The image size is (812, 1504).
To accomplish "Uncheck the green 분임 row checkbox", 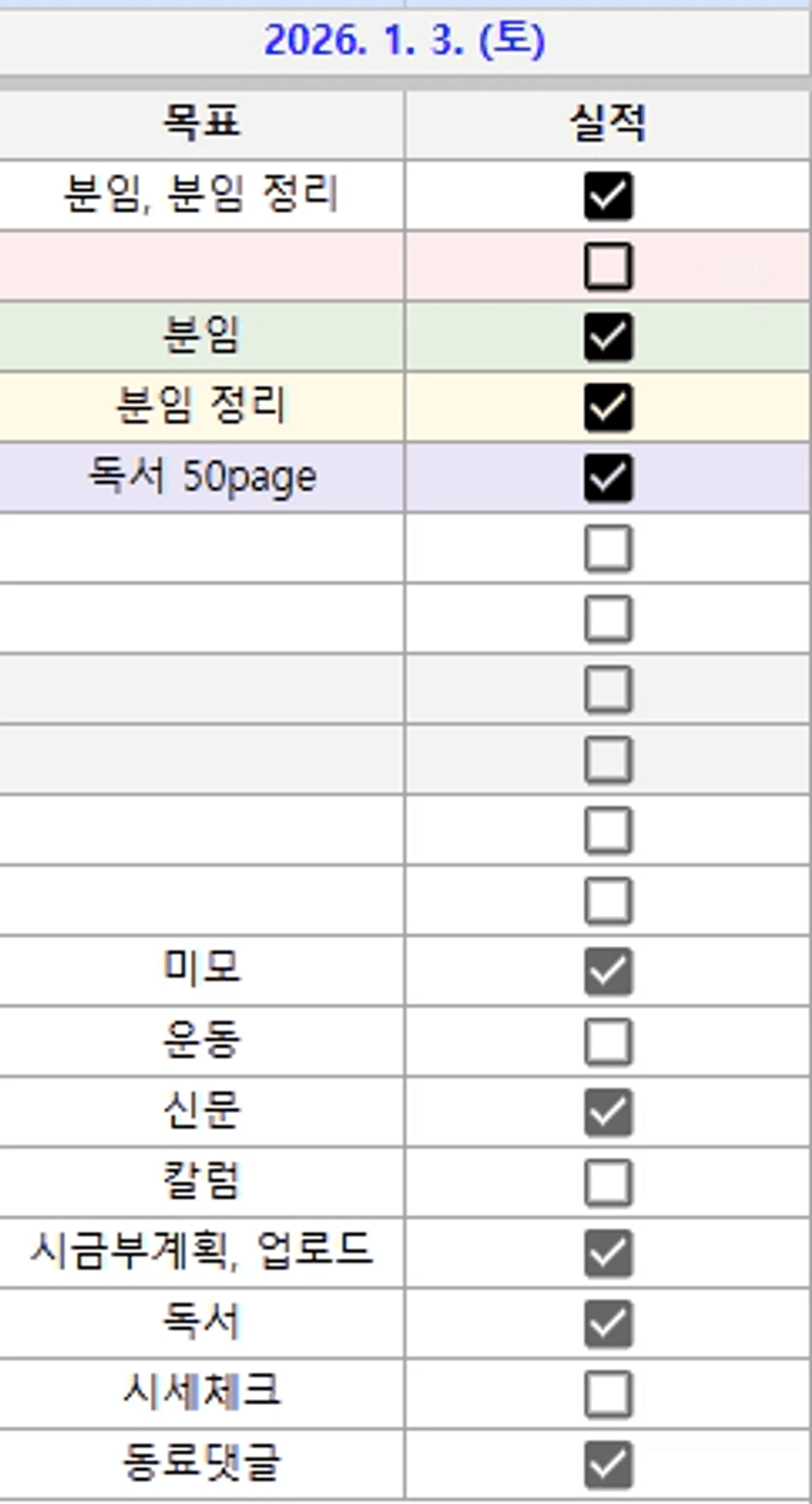I will pyautogui.click(x=608, y=337).
